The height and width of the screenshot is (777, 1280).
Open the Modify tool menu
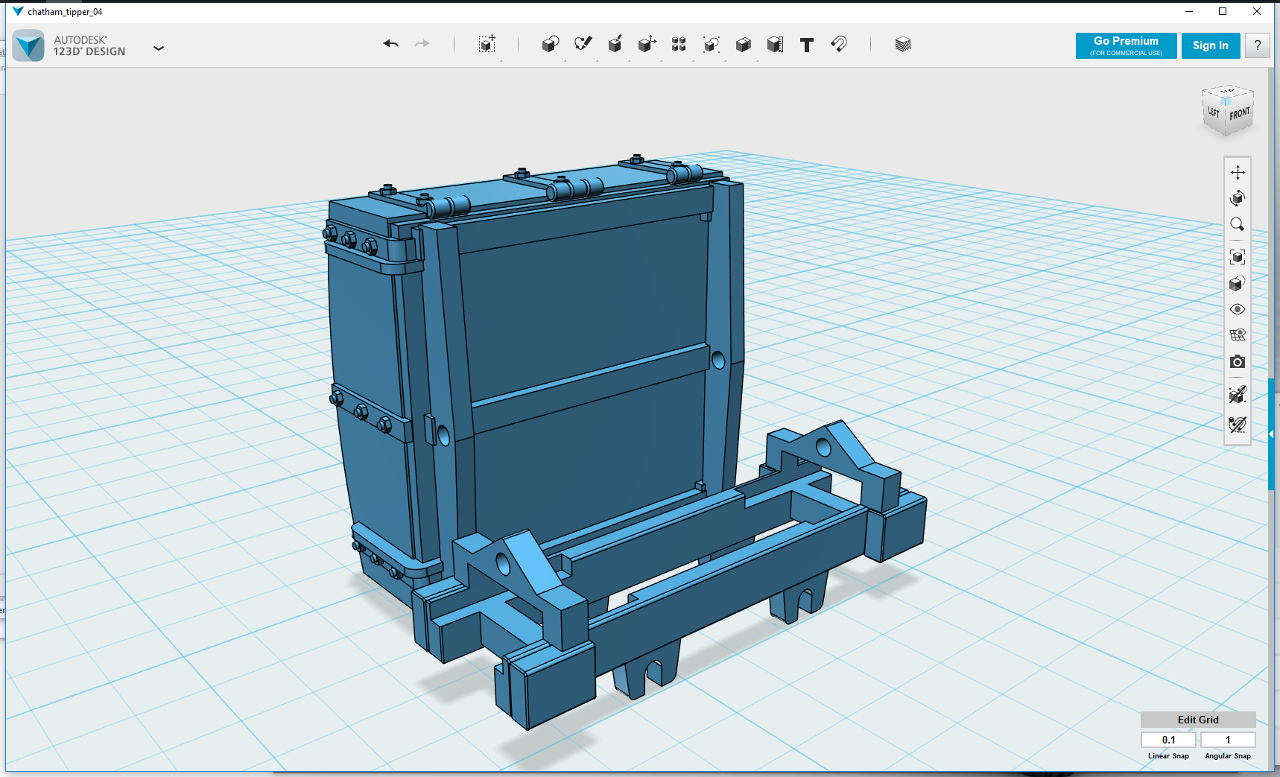click(x=647, y=44)
